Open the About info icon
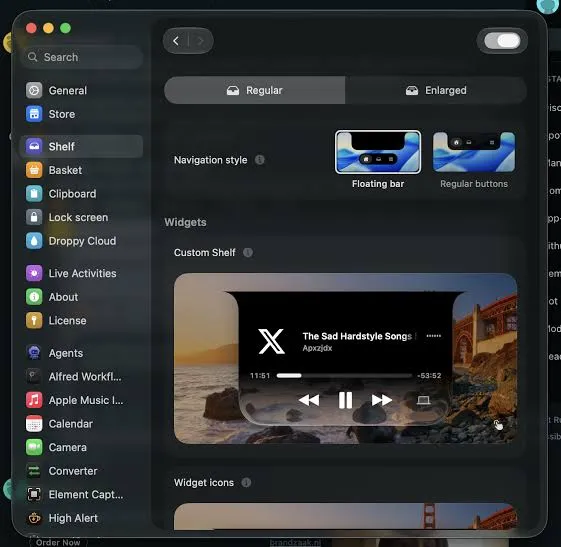Viewport: 561px width, 547px height. click(34, 297)
